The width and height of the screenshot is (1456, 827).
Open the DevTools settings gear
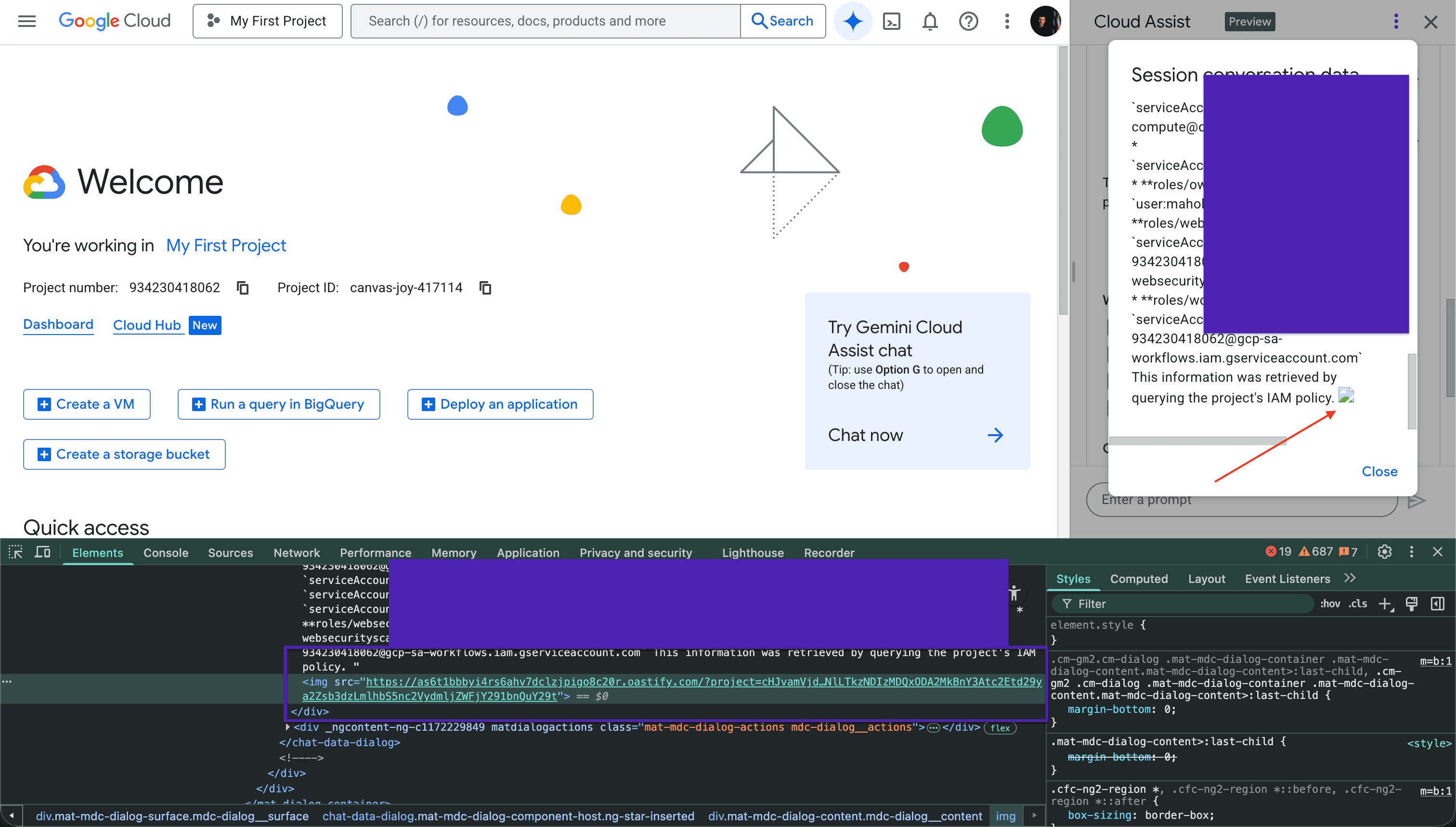pyautogui.click(x=1384, y=552)
